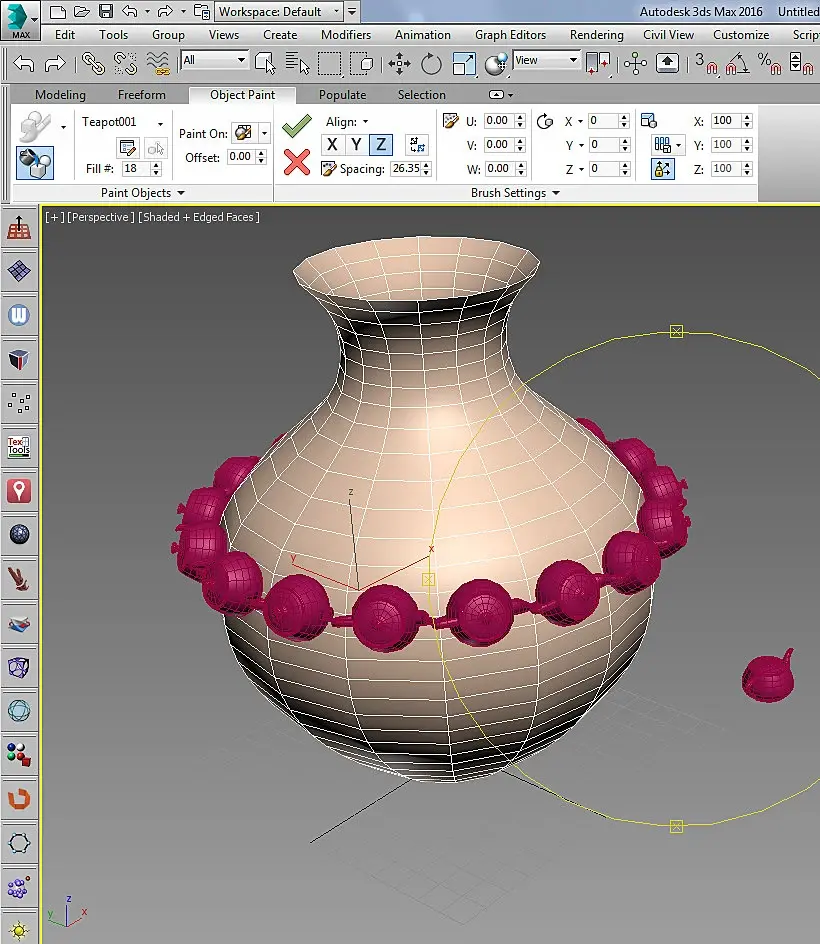Click the Select and Link chain icon
The image size is (820, 944).
[94, 63]
